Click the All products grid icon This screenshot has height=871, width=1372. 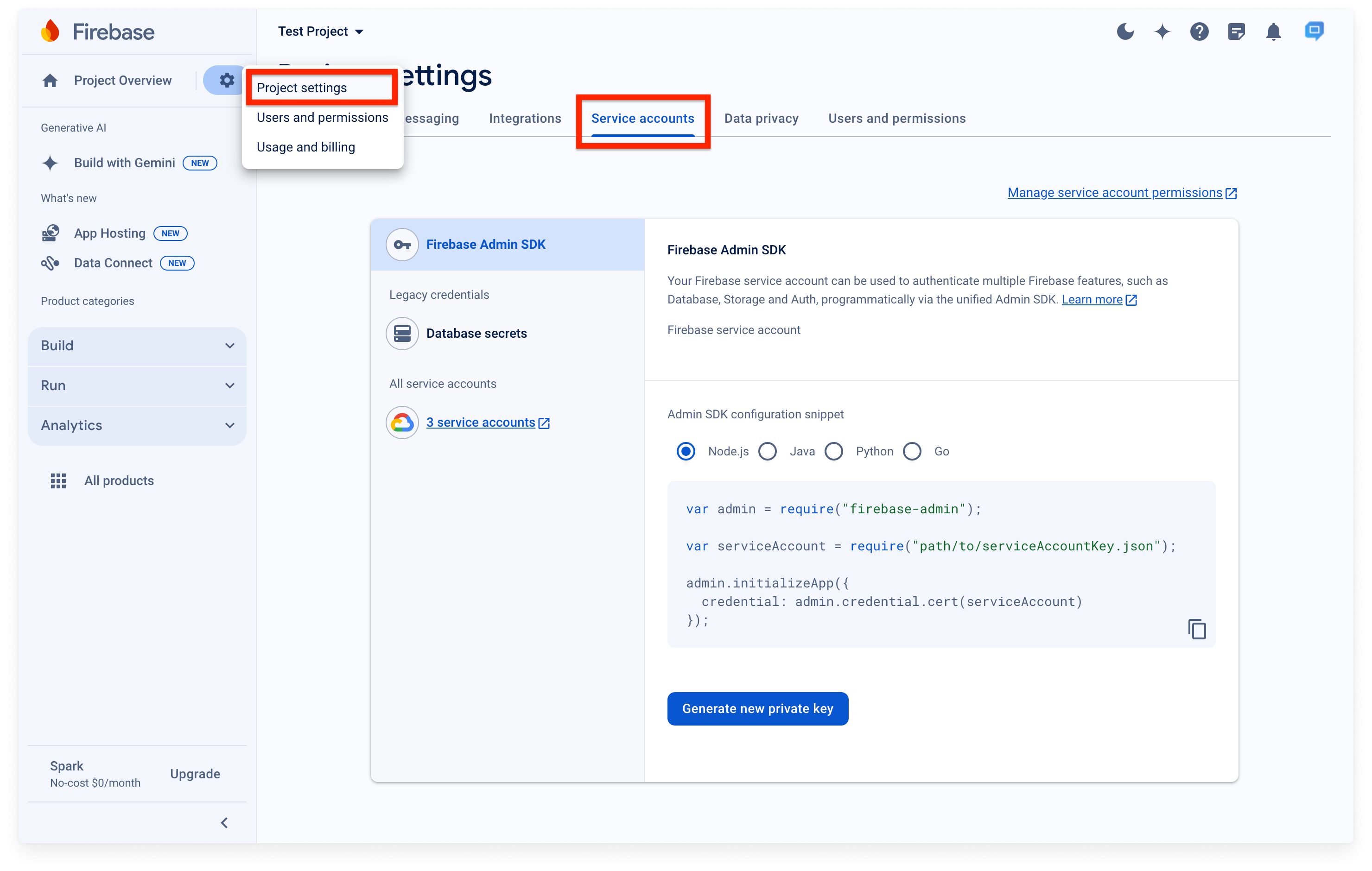57,480
